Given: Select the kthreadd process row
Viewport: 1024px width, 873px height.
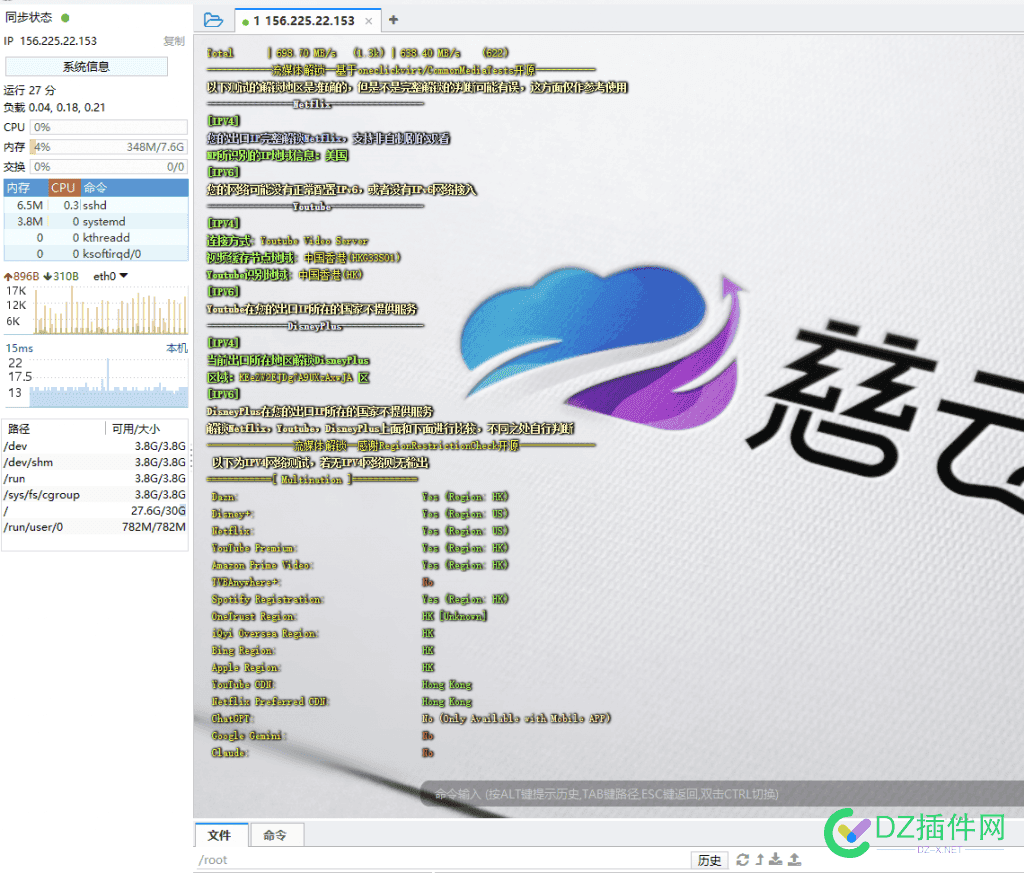Looking at the screenshot, I should coord(96,238).
